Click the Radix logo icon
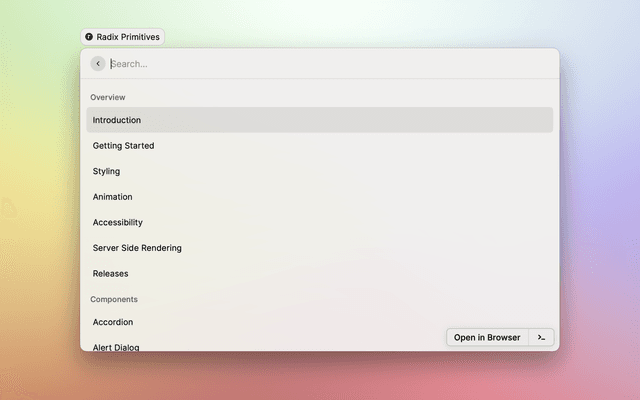The image size is (640, 400). pos(90,37)
